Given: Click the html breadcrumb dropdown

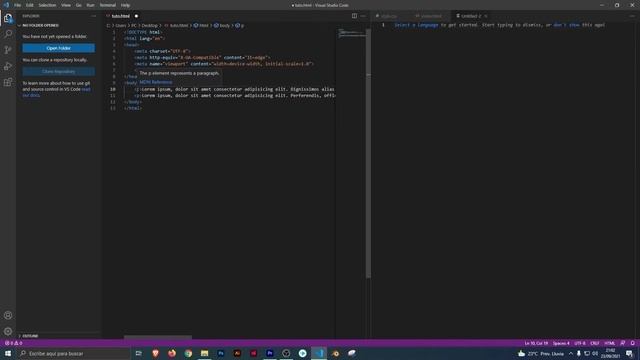Looking at the screenshot, I should (201, 25).
